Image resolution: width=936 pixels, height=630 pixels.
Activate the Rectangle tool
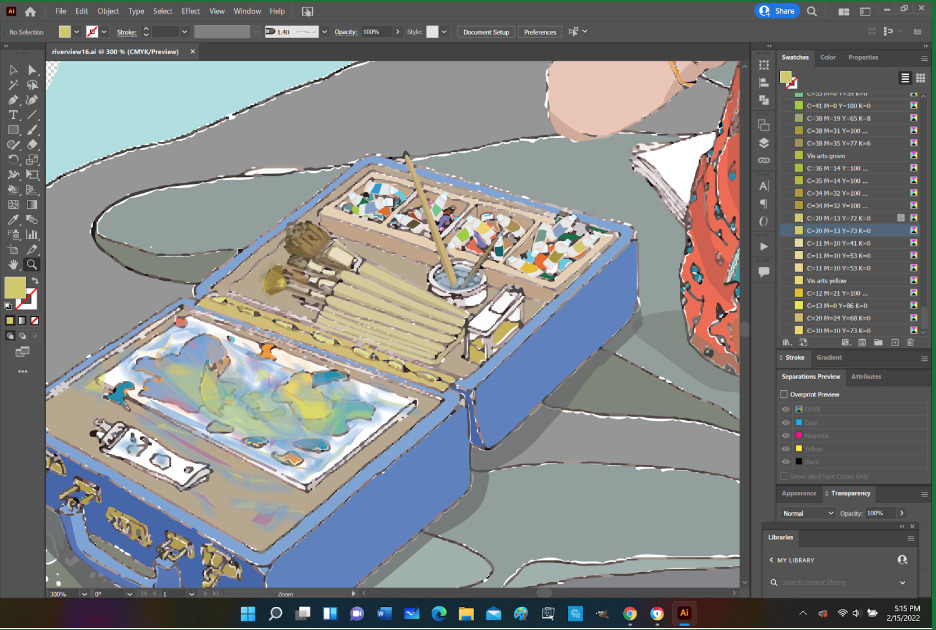tap(13, 130)
